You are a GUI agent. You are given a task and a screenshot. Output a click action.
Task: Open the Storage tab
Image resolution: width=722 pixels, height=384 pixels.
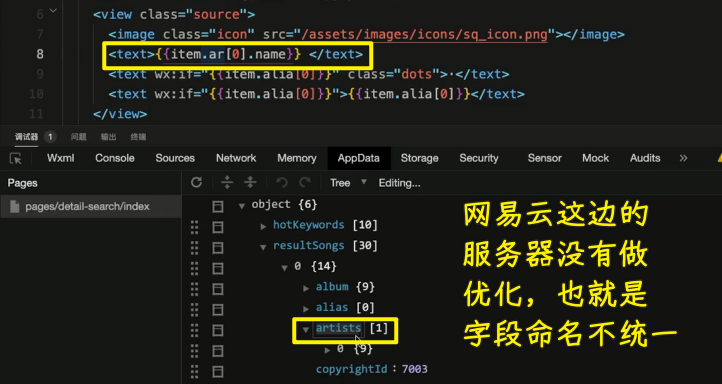[x=419, y=158]
